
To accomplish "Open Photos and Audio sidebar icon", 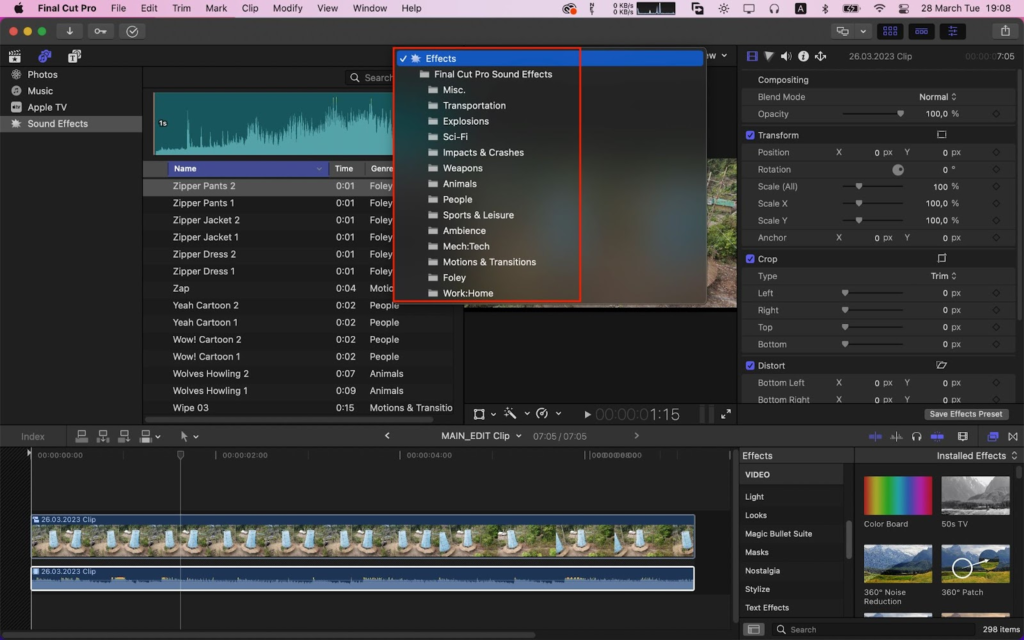I will pos(44,56).
